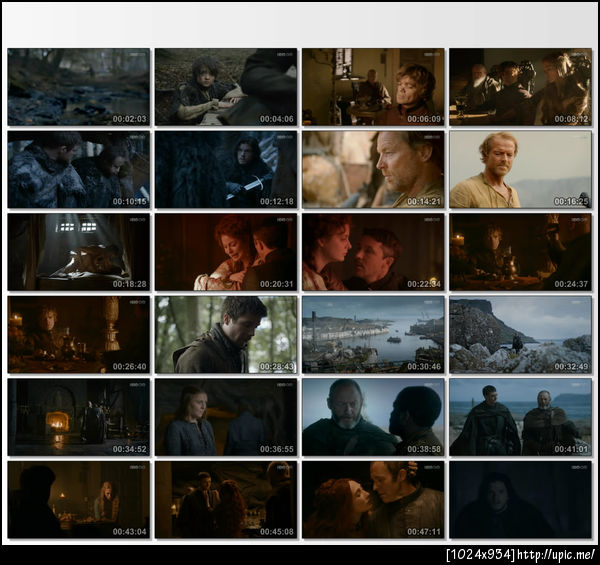Image resolution: width=600 pixels, height=565 pixels.
Task: Open the thumbnail stamped 00:04:06
Action: (x=226, y=87)
